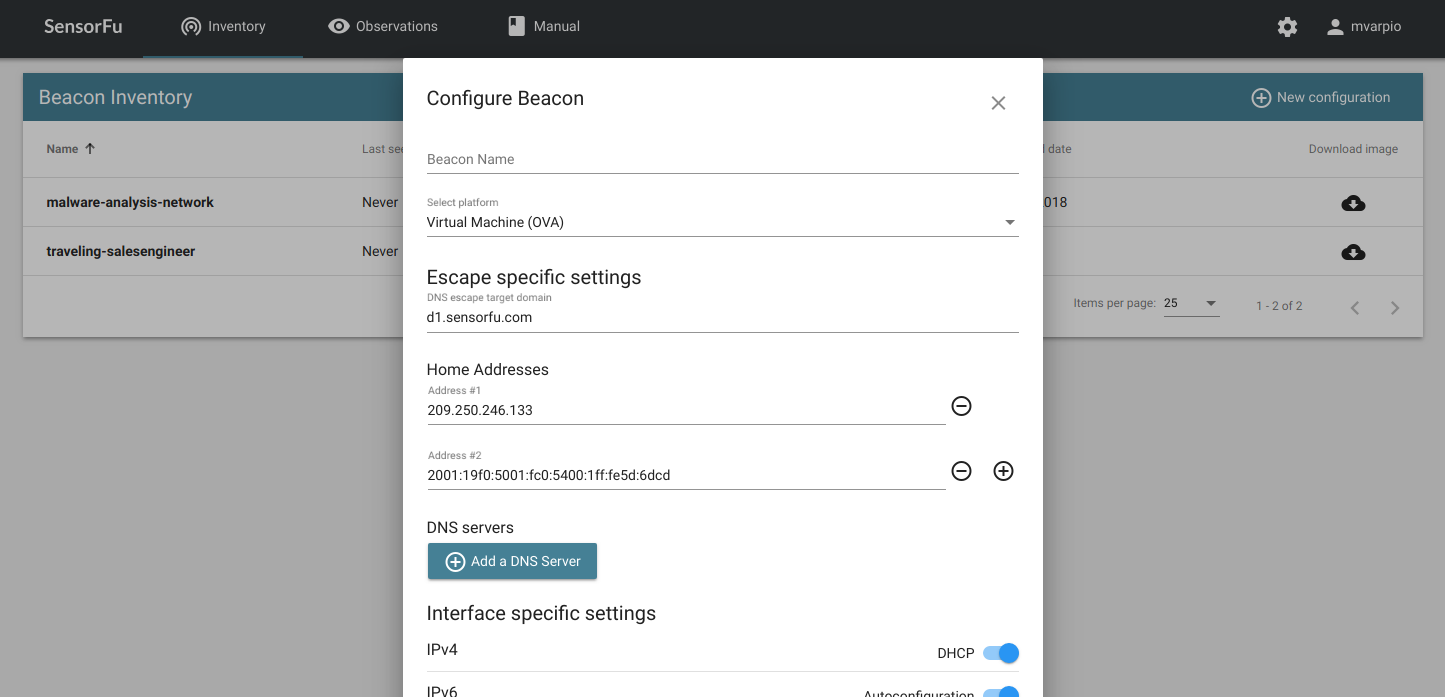This screenshot has width=1445, height=697.
Task: Open the Items per page dropdown
Action: pyautogui.click(x=1191, y=304)
